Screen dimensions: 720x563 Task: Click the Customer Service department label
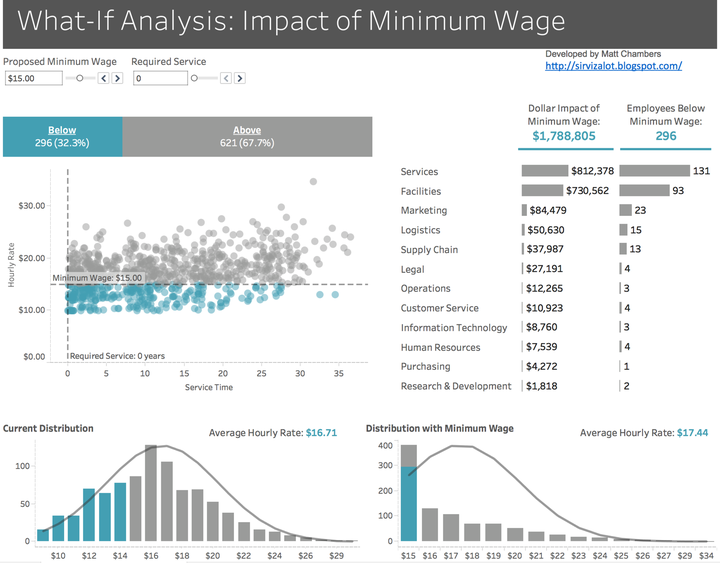pyautogui.click(x=439, y=308)
